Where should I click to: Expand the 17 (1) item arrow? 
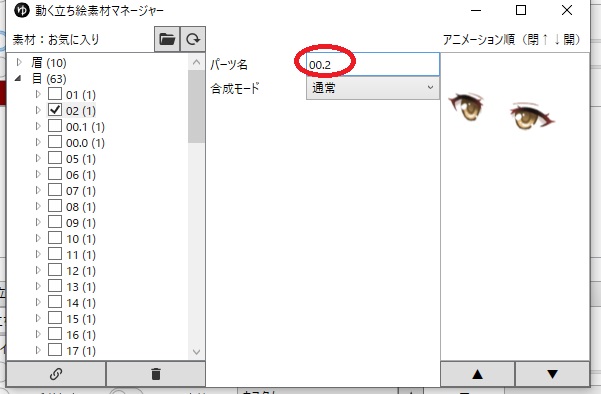pyautogui.click(x=38, y=350)
